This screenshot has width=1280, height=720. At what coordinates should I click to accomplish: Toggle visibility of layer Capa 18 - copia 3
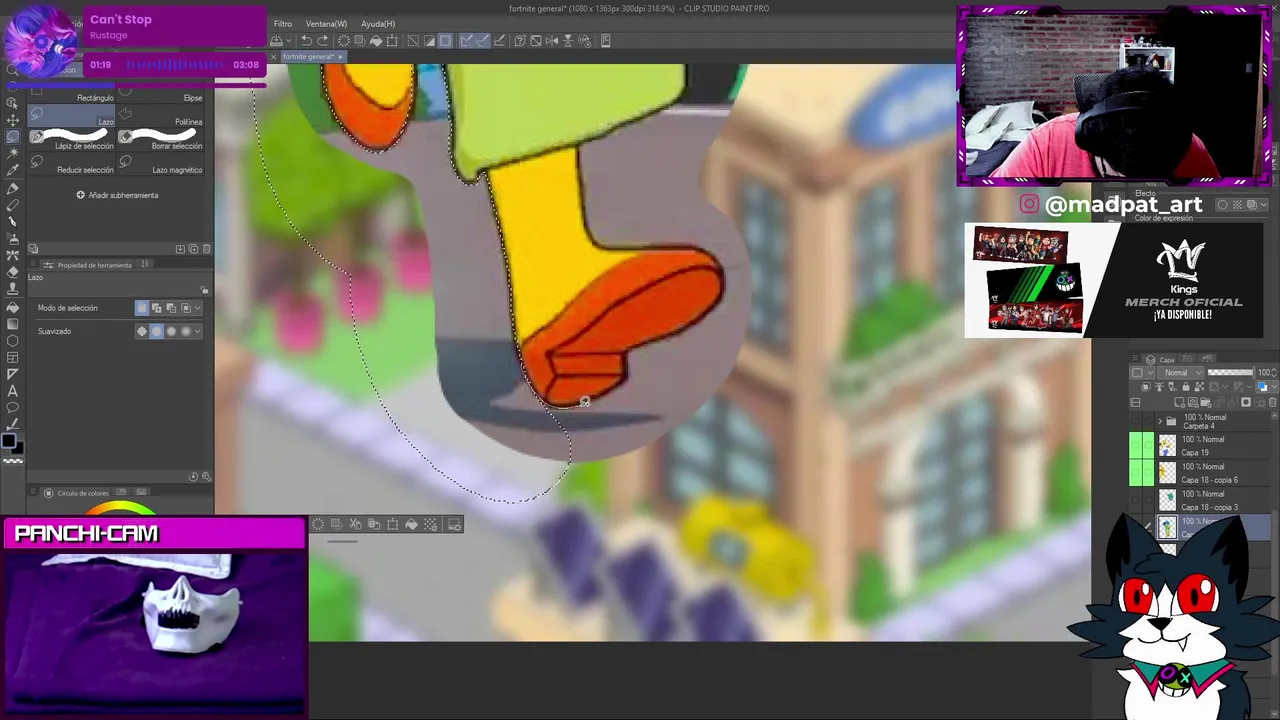(x=1135, y=499)
